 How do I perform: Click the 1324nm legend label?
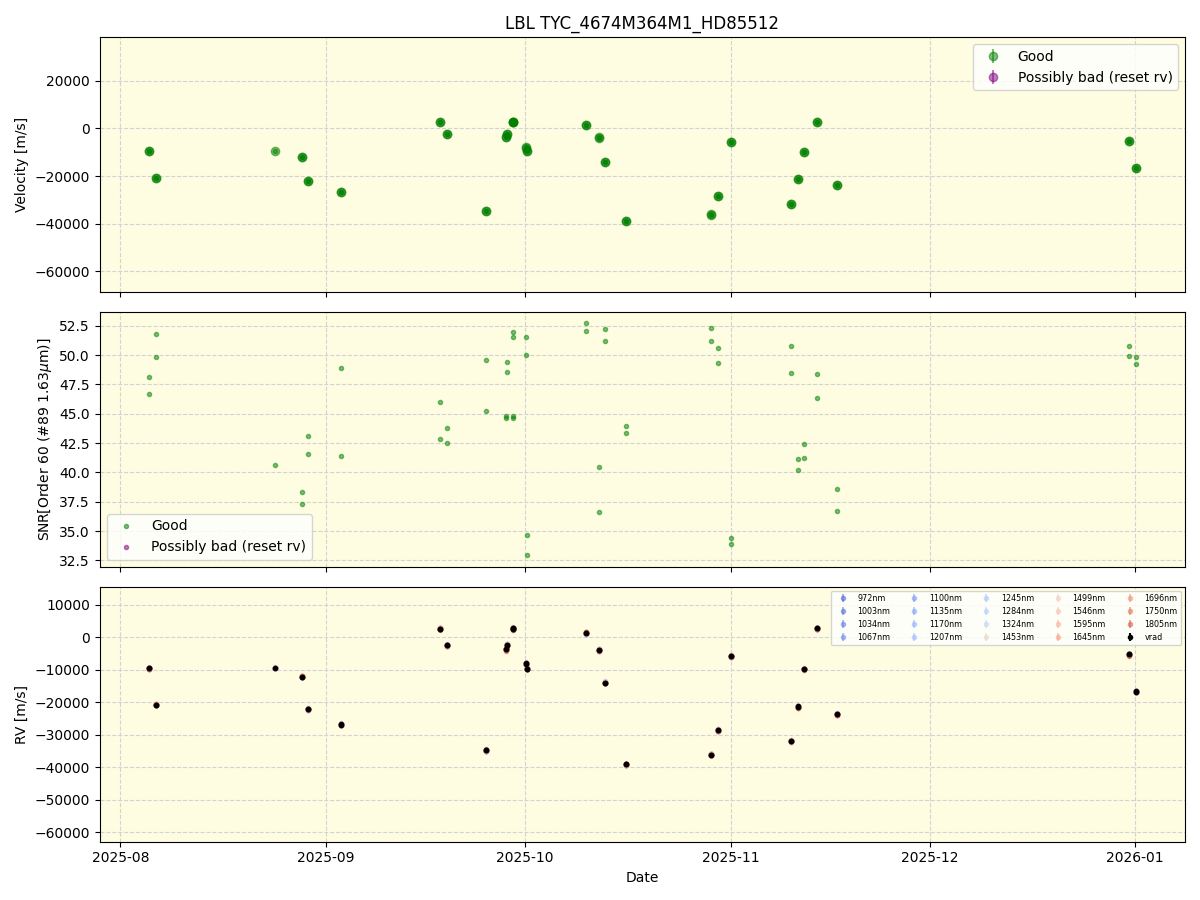1018,624
